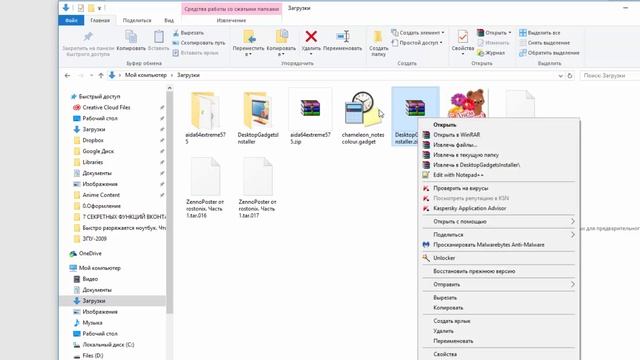Click the navigation pane scrollbar

click(169, 202)
